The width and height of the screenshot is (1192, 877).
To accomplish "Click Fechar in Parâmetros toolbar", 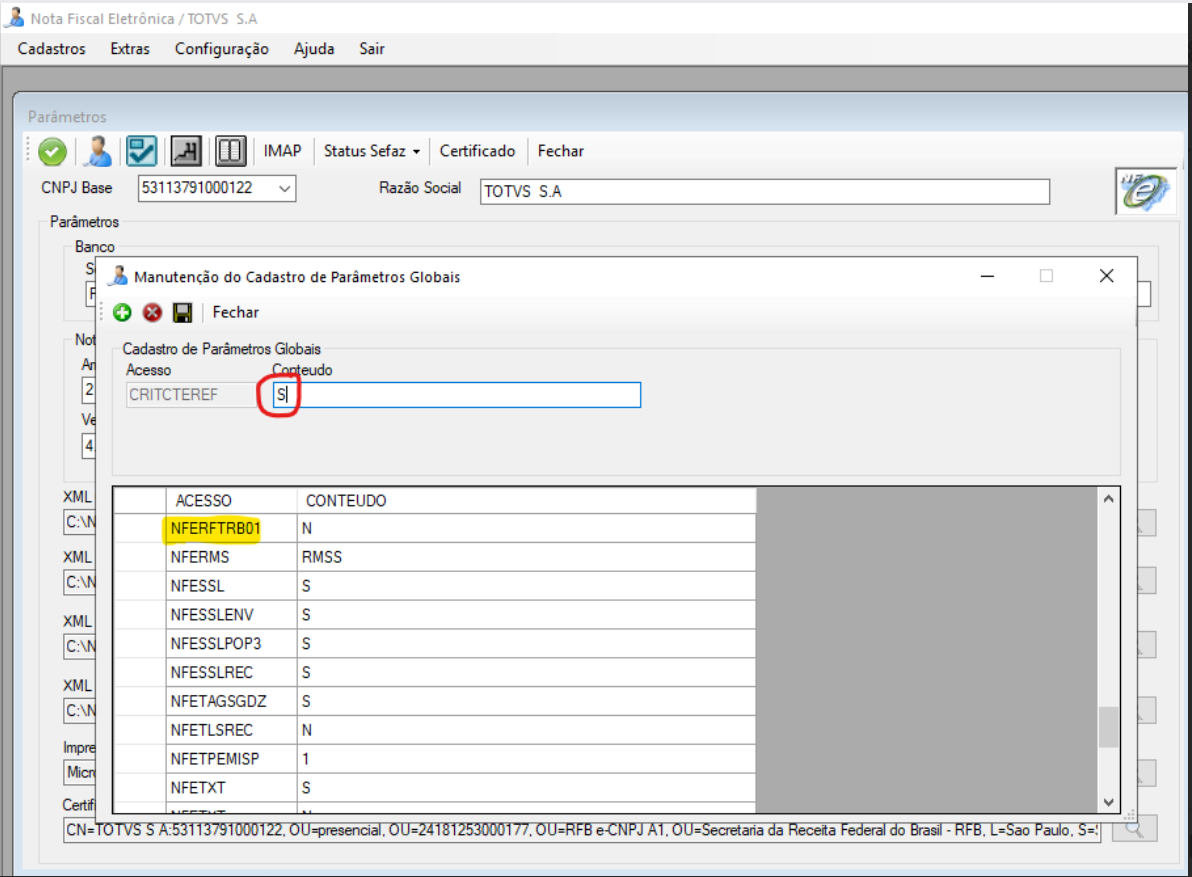I will pyautogui.click(x=561, y=151).
